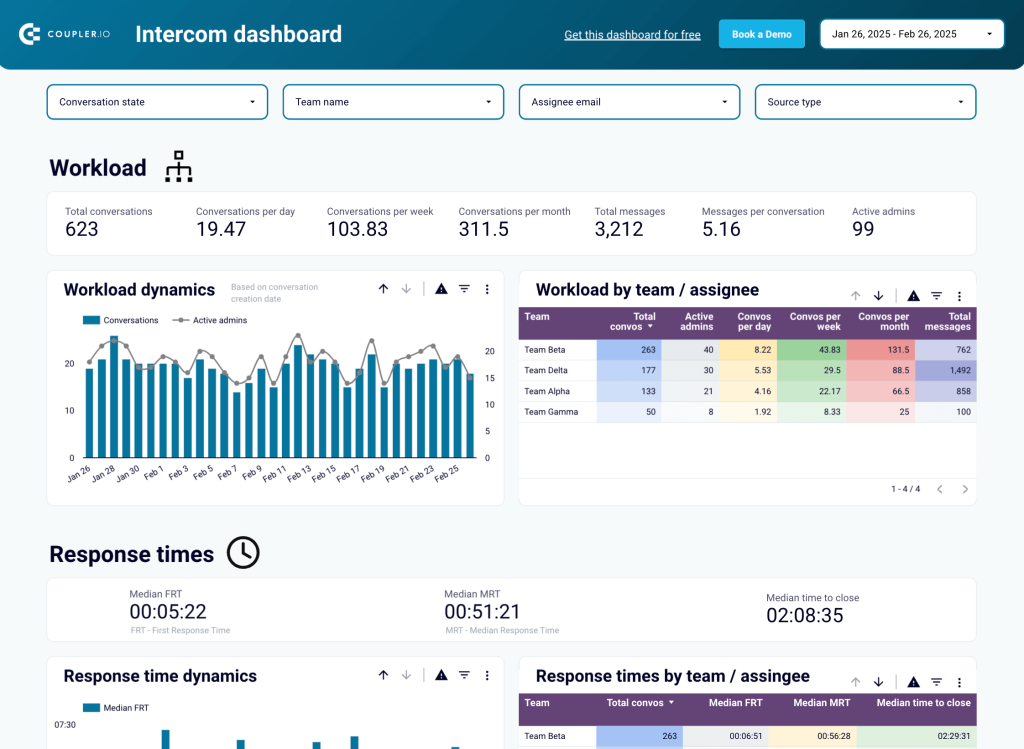1024x749 pixels.
Task: Click the Total conversations value 623
Action: click(82, 229)
